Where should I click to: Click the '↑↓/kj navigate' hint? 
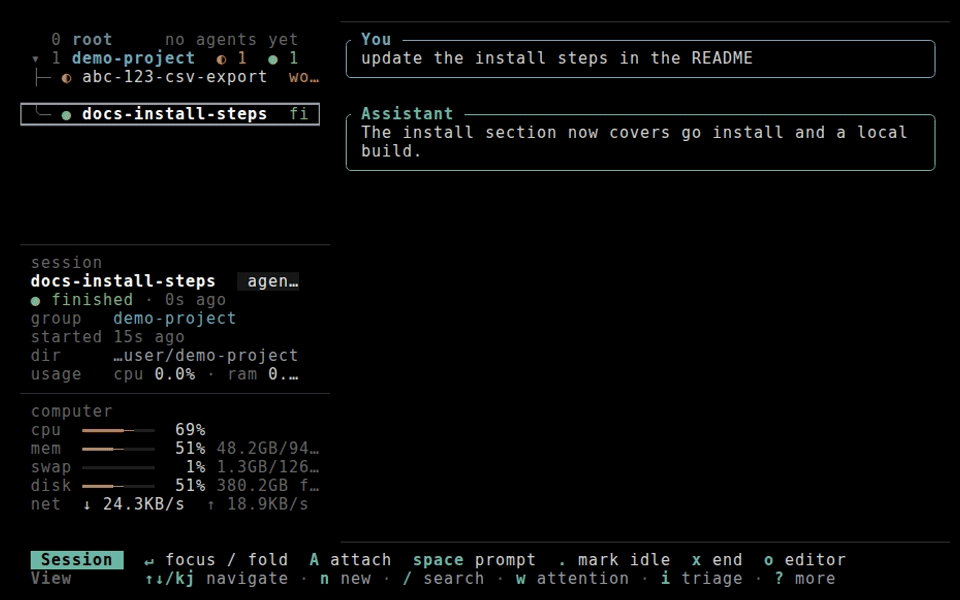[x=216, y=579]
